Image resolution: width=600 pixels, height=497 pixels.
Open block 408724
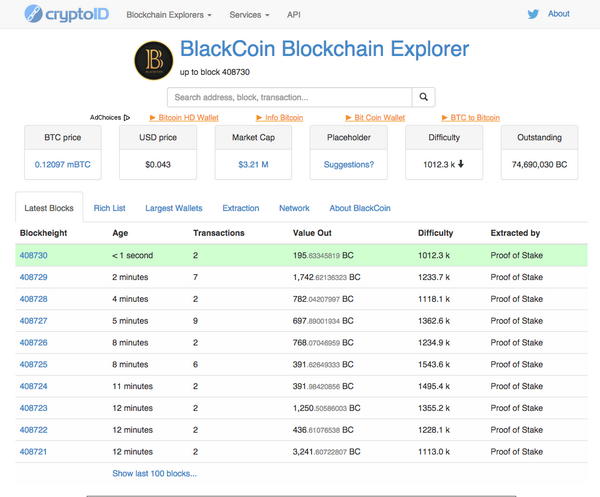pos(34,386)
